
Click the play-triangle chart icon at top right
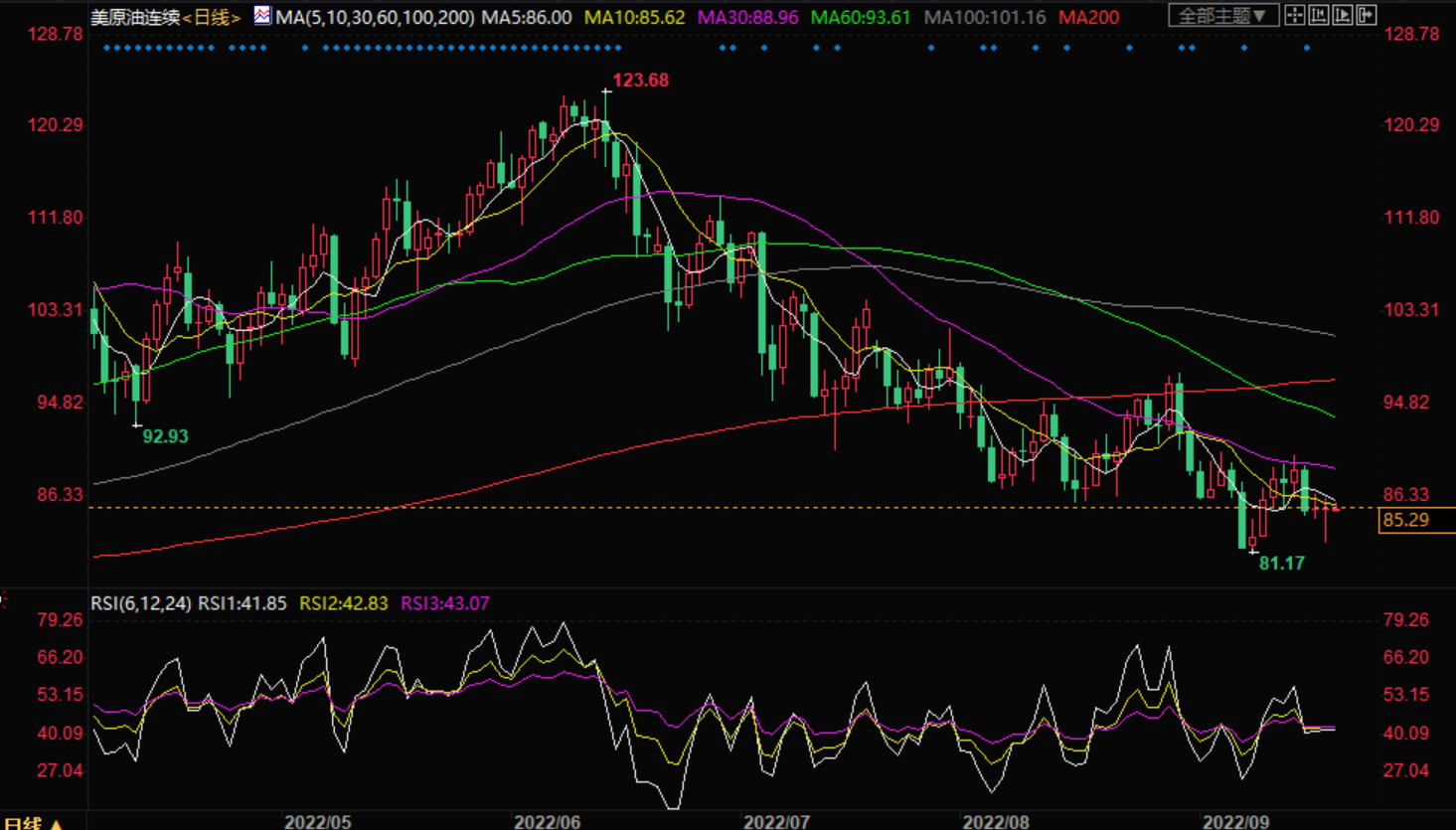[1343, 15]
